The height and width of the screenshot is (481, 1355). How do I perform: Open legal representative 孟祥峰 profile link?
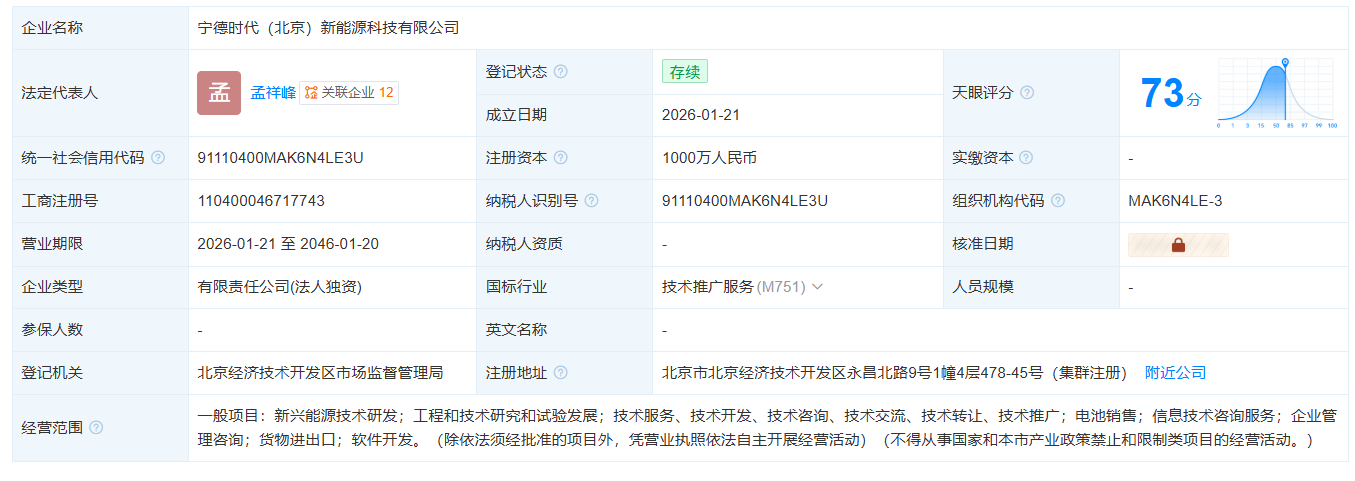point(272,93)
